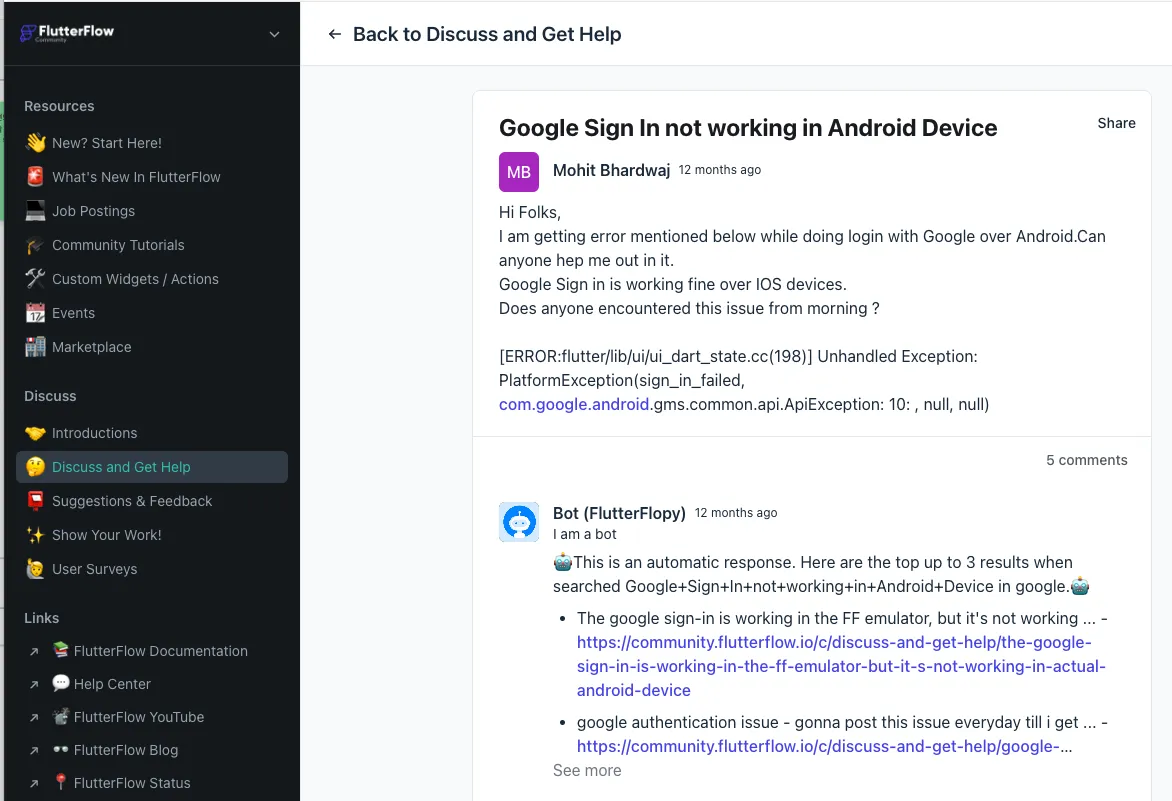Click the back arrow icon
1172x801 pixels.
tap(335, 34)
